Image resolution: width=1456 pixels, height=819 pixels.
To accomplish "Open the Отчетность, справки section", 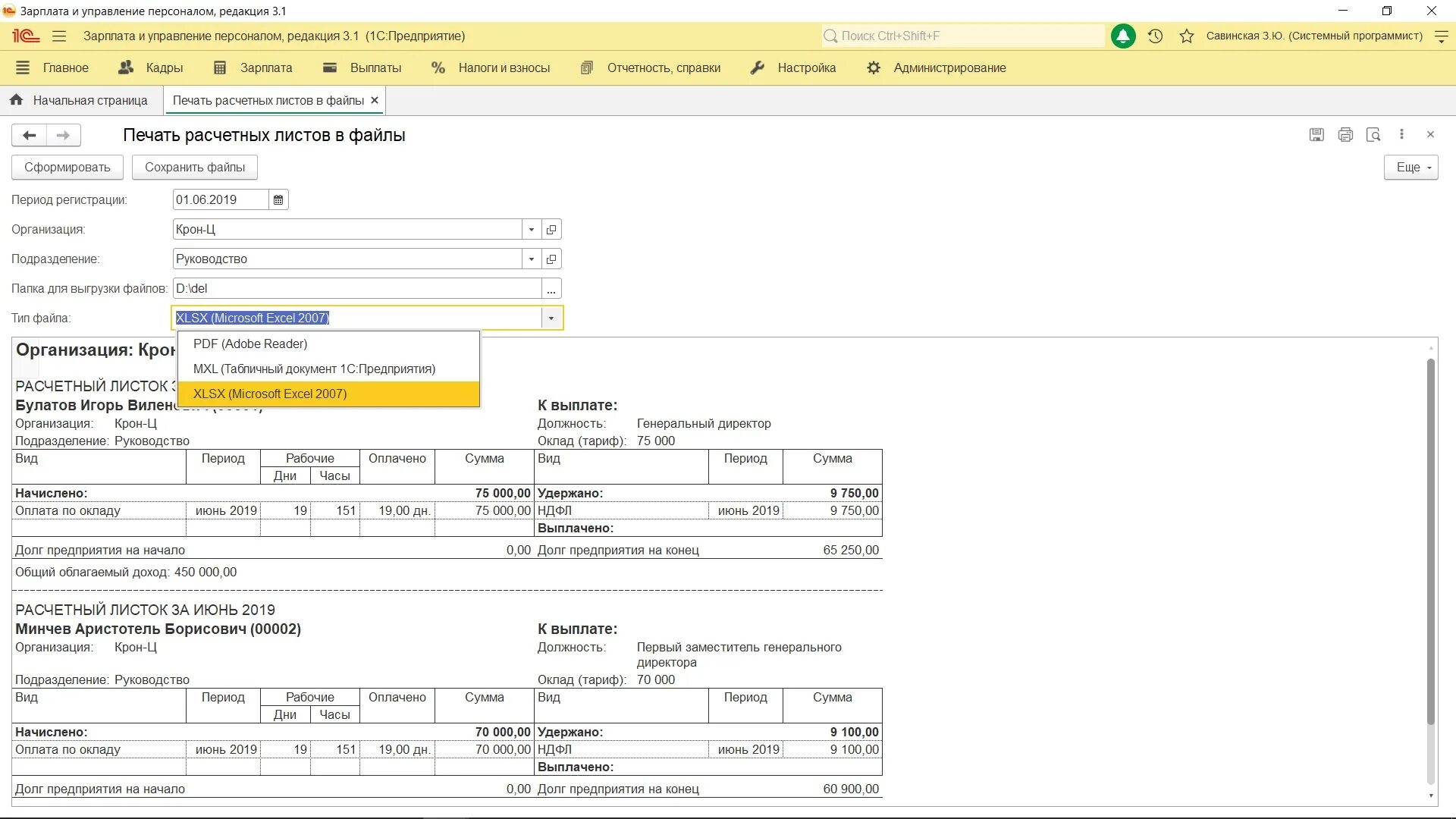I will pos(650,68).
